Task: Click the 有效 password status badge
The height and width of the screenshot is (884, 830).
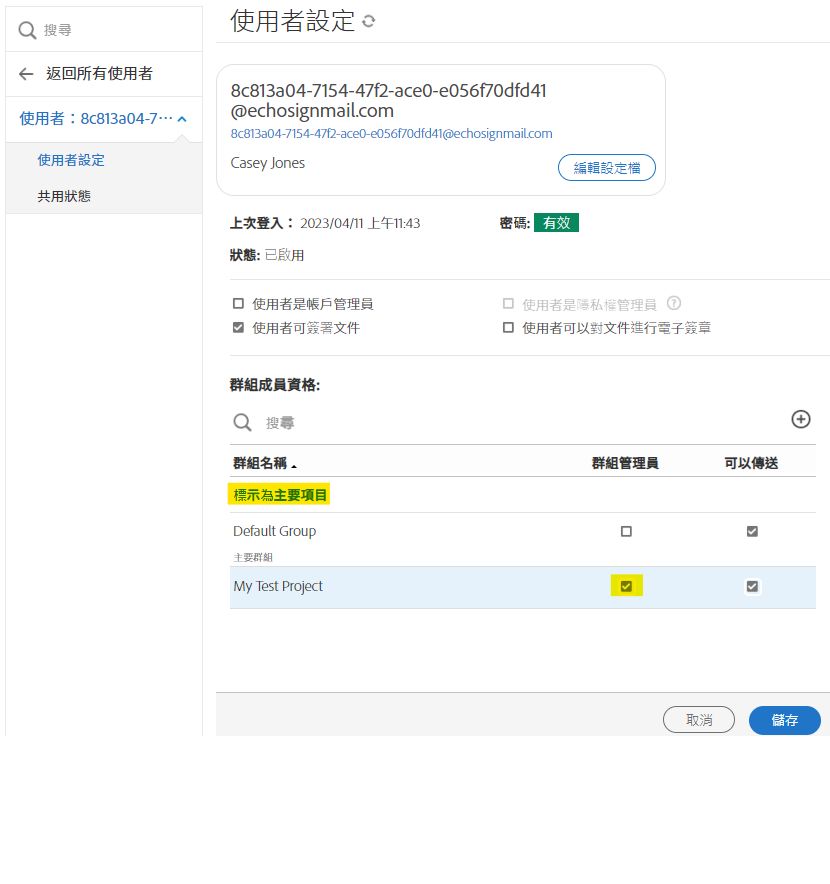Action: (x=557, y=223)
